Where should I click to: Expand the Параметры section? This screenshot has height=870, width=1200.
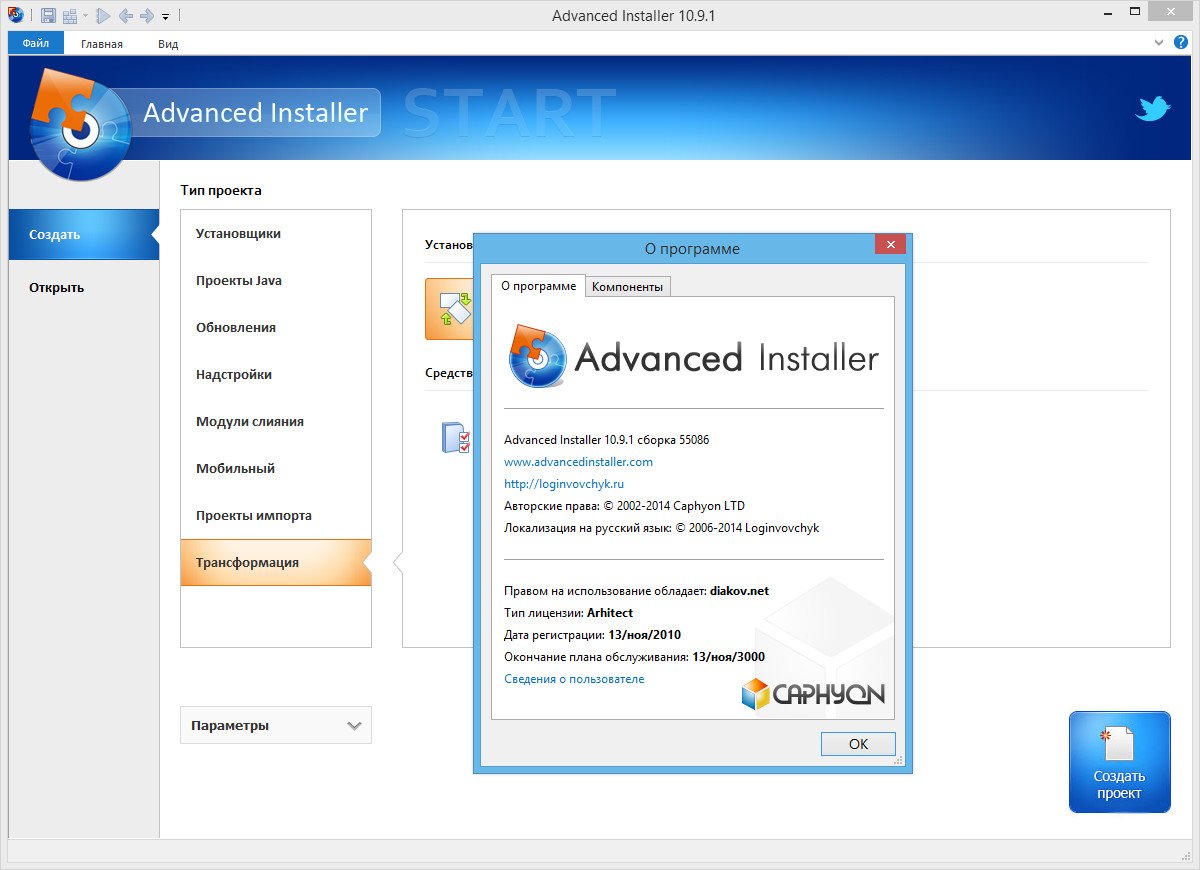[276, 725]
